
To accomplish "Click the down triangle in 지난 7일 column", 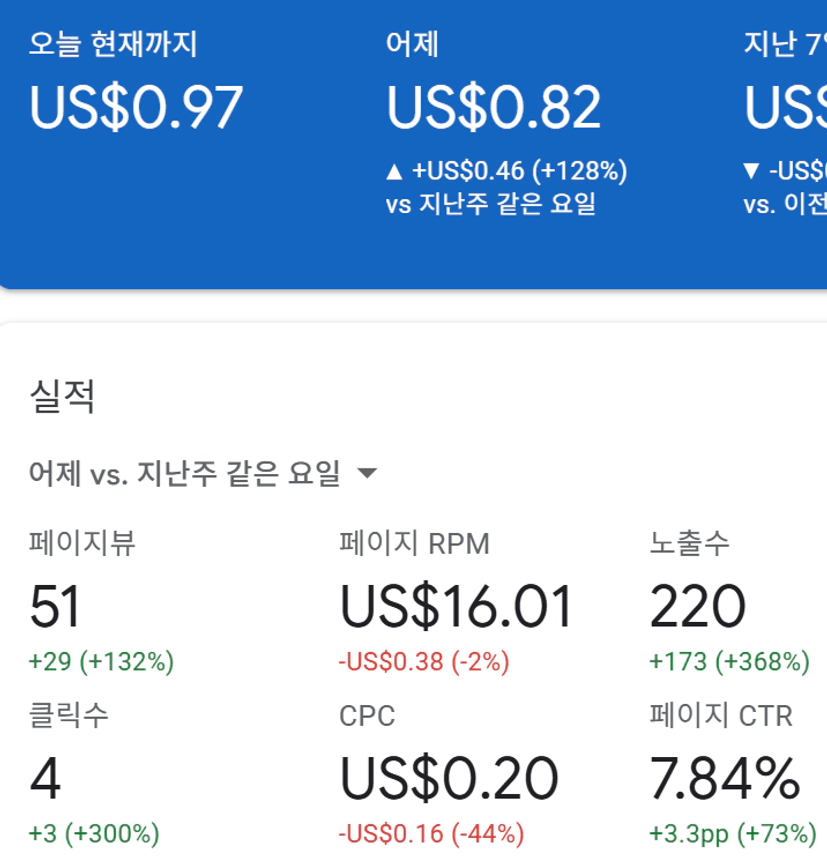I will click(x=752, y=172).
